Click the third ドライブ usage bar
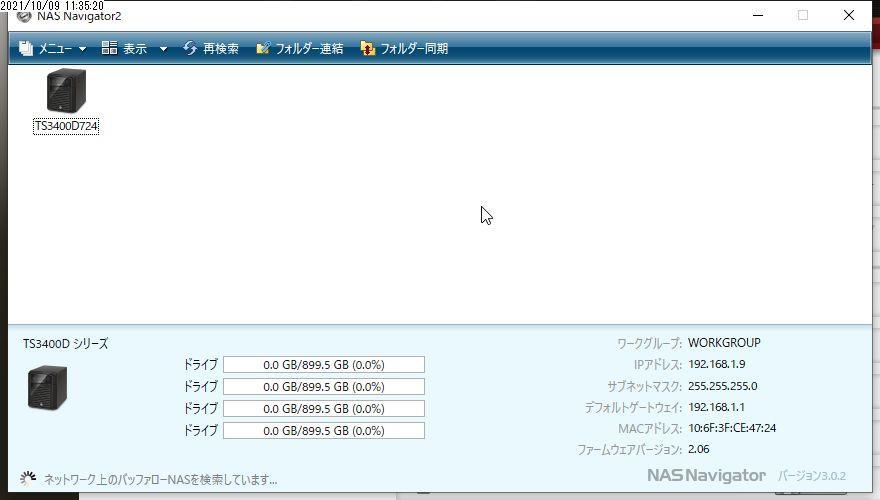Screen dimensions: 880x500 324,409
